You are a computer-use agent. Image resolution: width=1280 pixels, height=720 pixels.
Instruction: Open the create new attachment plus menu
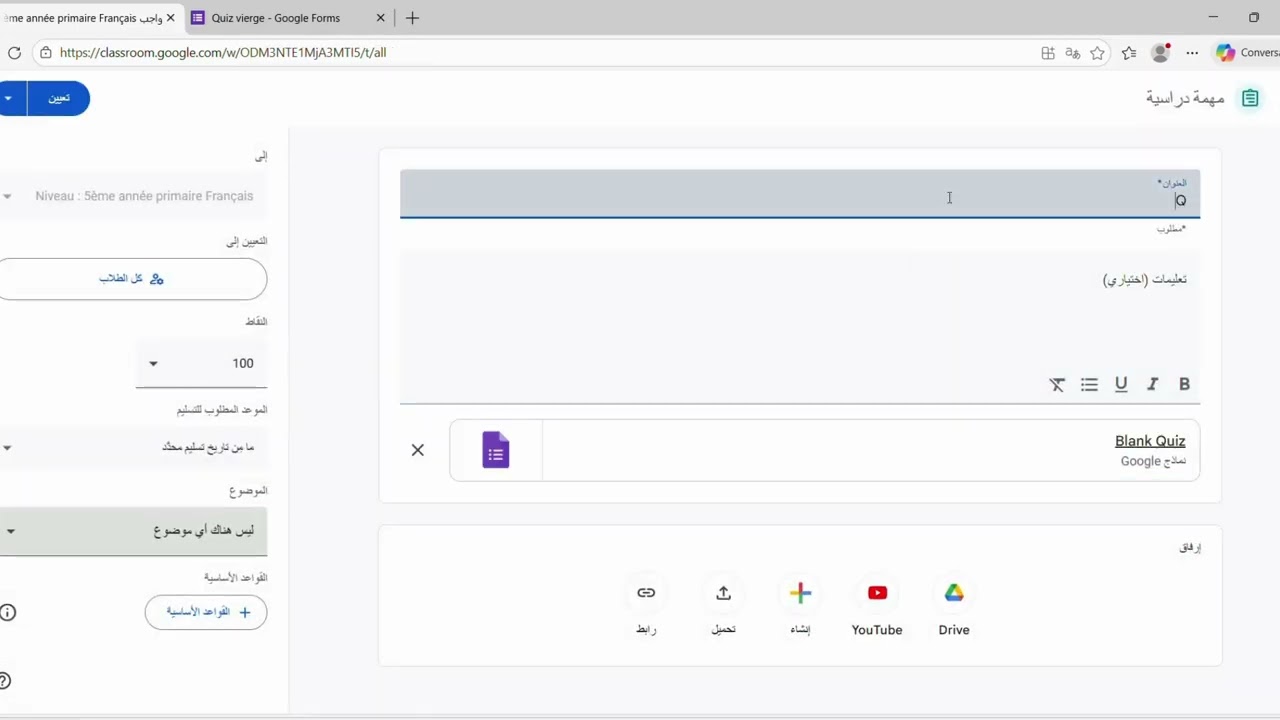tap(800, 593)
